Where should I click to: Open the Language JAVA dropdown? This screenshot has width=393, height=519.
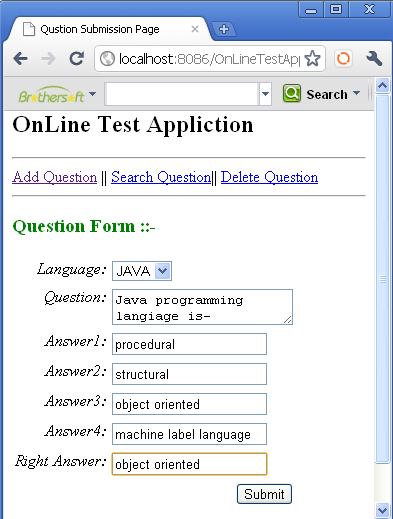(x=142, y=271)
